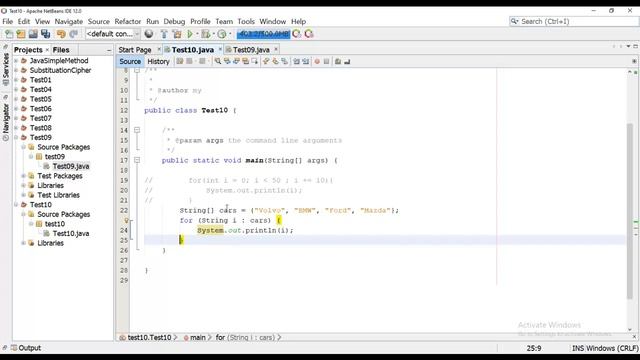Image resolution: width=640 pixels, height=360 pixels.
Task: Click the Debug Project toolbar icon
Action: 206,34
